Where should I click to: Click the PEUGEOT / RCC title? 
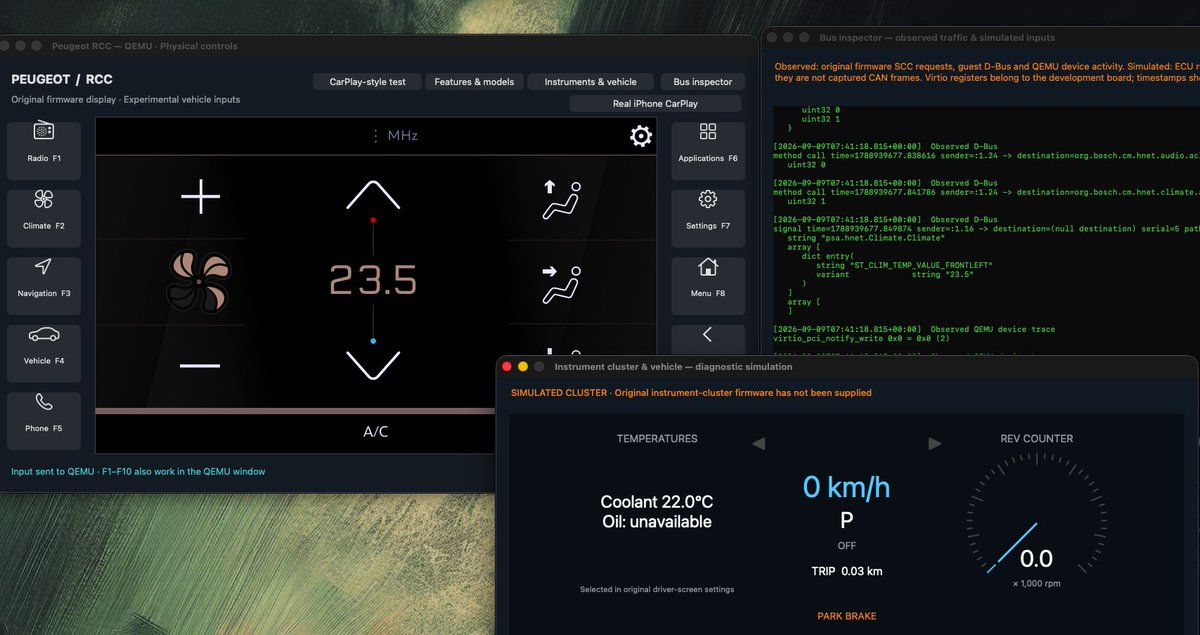61,80
